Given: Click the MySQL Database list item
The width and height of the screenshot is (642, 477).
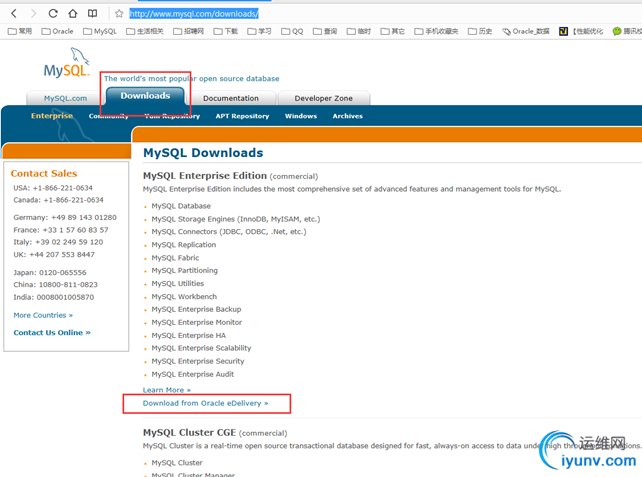Looking at the screenshot, I should [x=181, y=206].
